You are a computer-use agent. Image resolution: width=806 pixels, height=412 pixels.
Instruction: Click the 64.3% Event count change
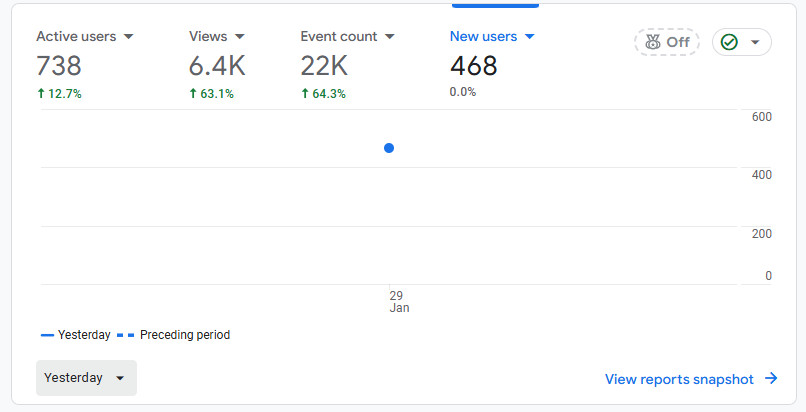tap(323, 93)
